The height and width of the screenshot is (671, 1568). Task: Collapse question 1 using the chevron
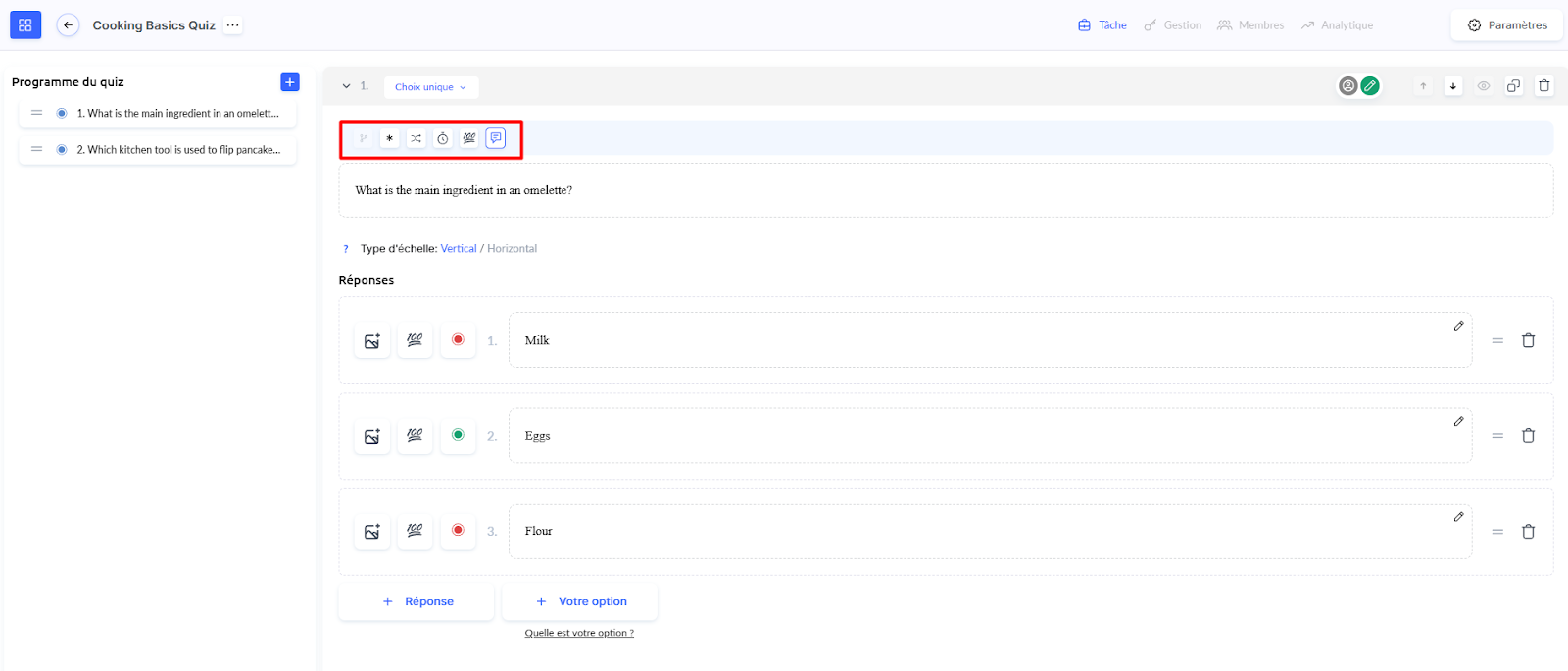(346, 86)
